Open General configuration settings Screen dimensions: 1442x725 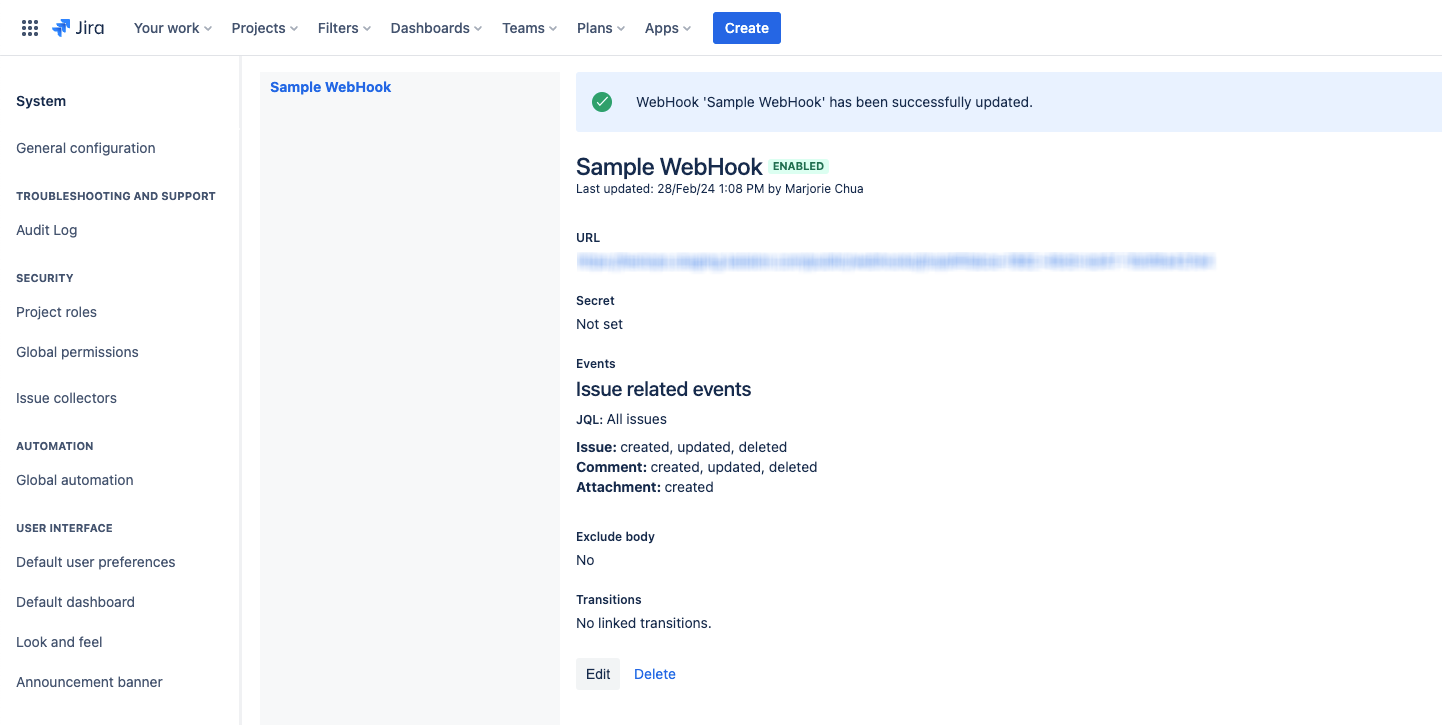tap(85, 148)
